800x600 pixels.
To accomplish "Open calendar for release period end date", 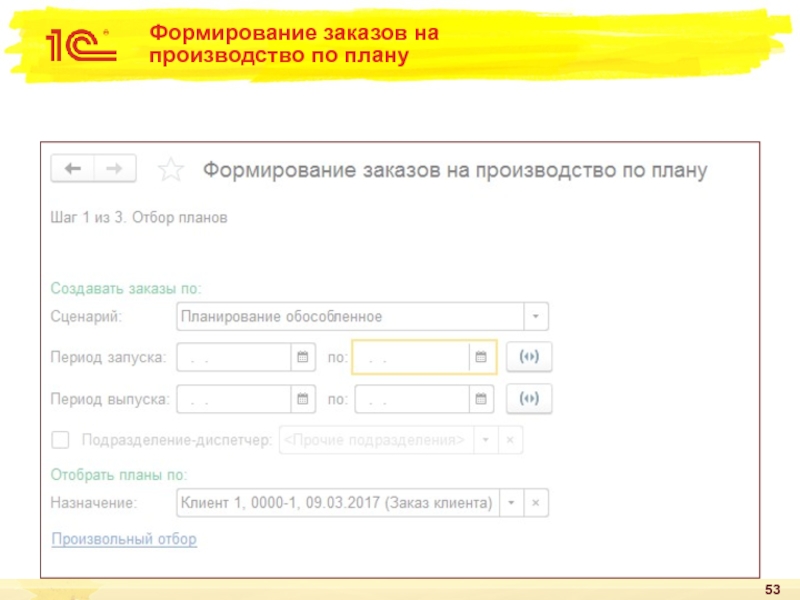I will click(480, 399).
